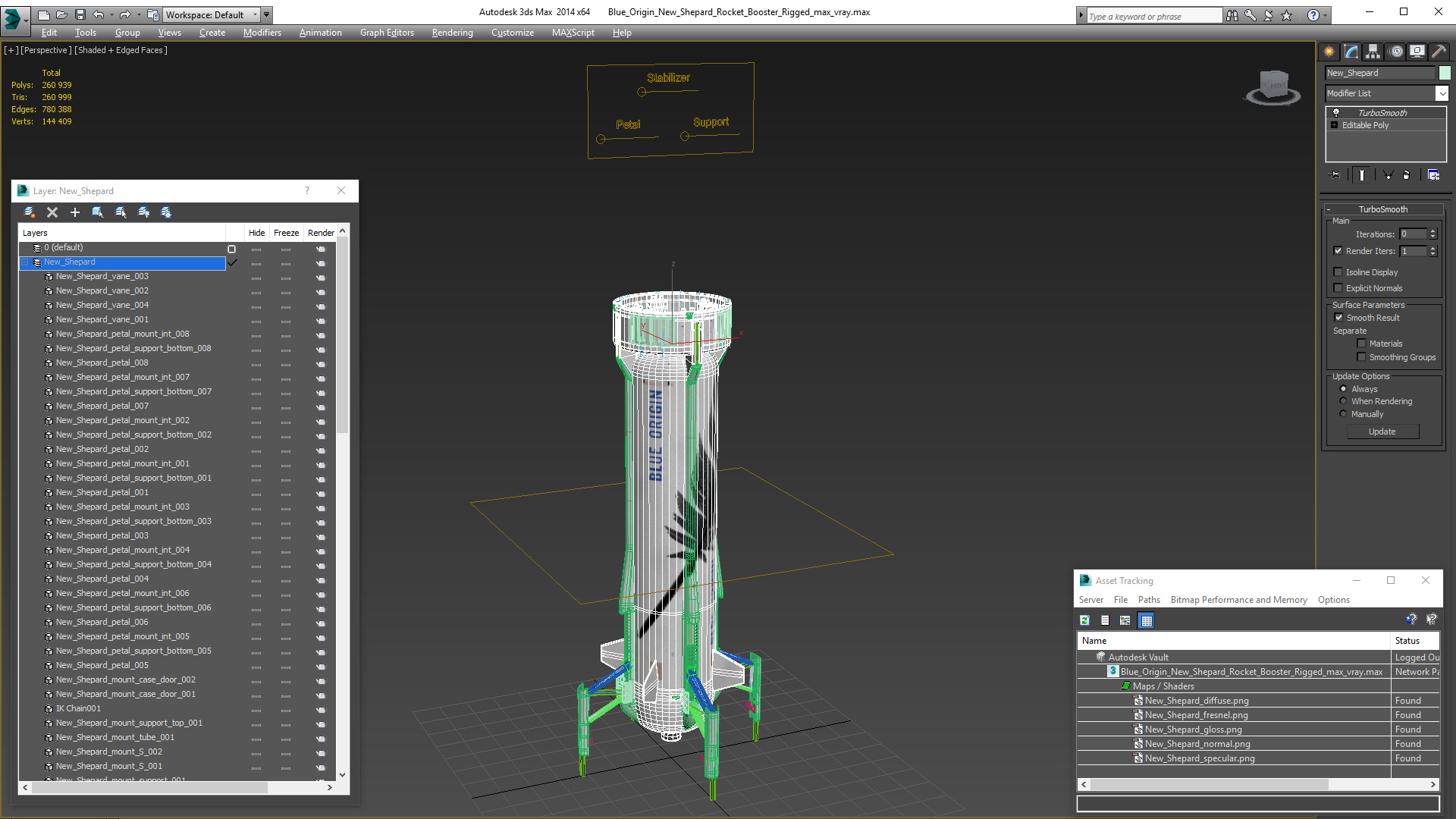This screenshot has width=1456, height=819.
Task: Select the Always update option
Action: pyautogui.click(x=1344, y=389)
